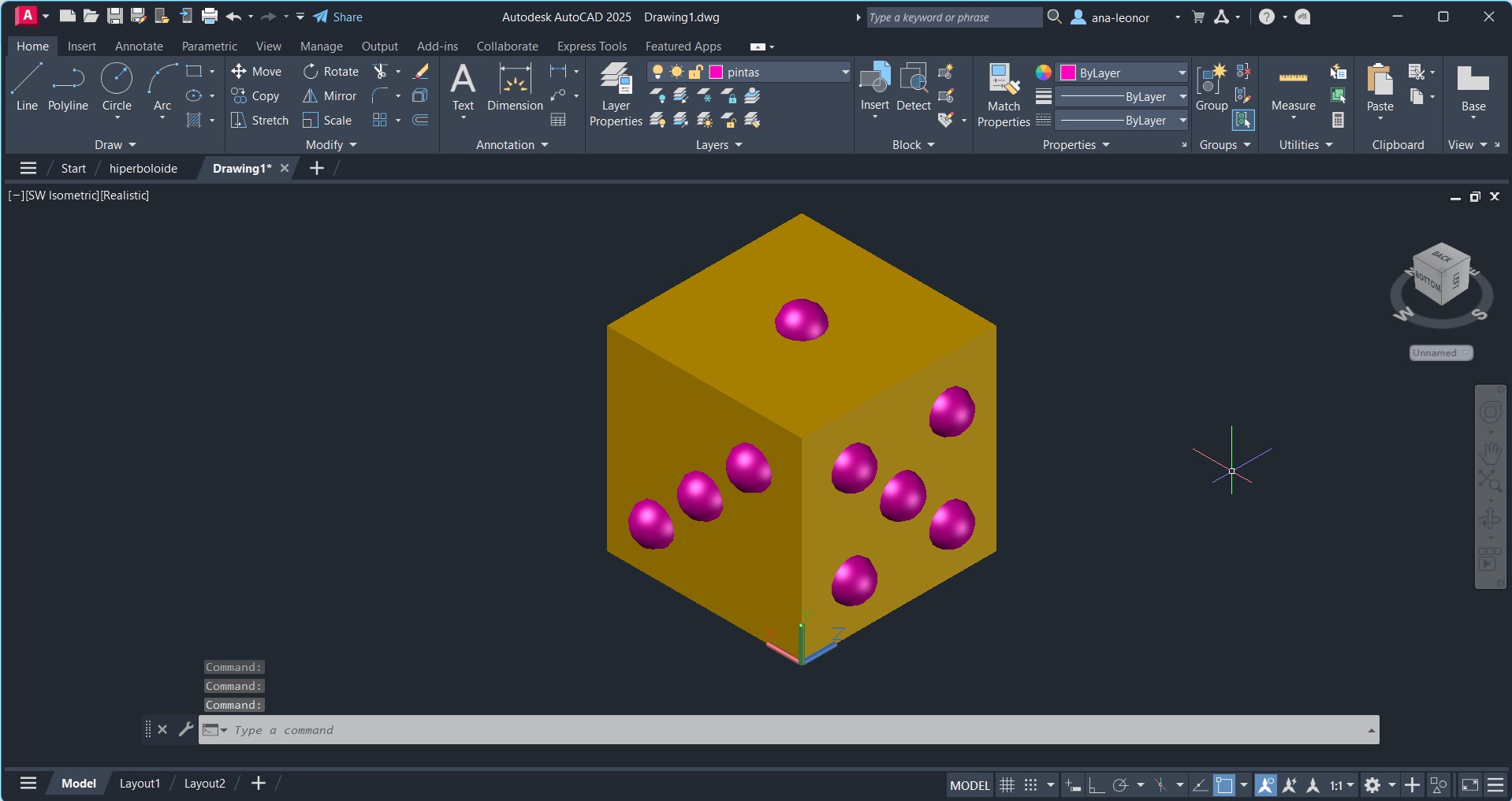
Task: Select the Polyline tool
Action: 68,88
